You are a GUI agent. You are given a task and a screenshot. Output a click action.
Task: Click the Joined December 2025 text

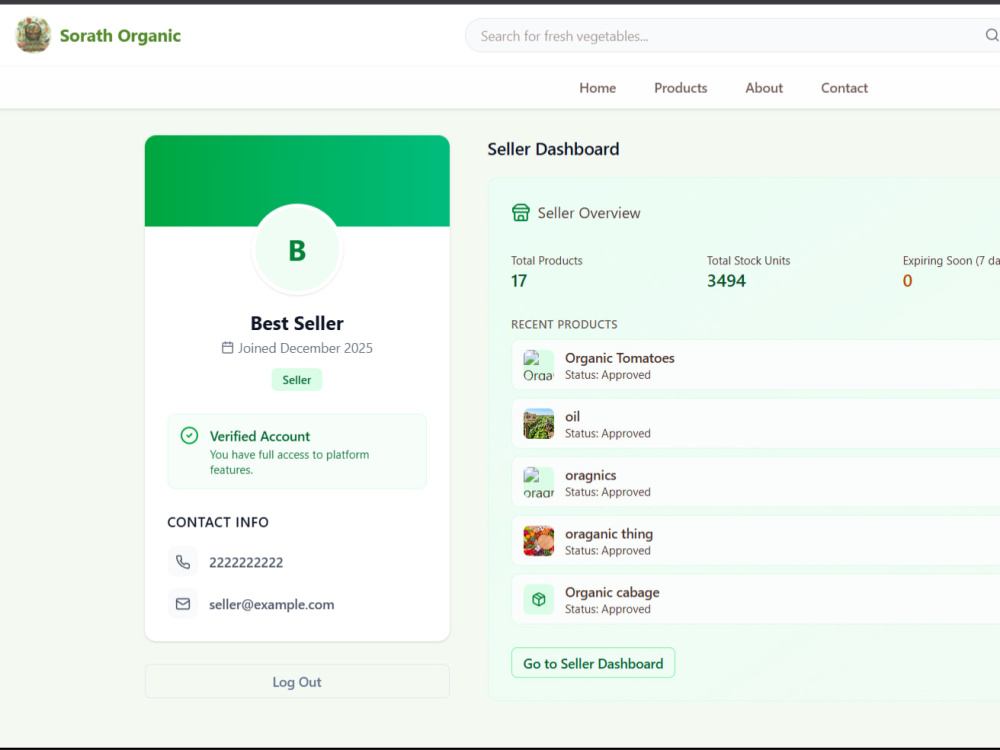pyautogui.click(x=305, y=348)
